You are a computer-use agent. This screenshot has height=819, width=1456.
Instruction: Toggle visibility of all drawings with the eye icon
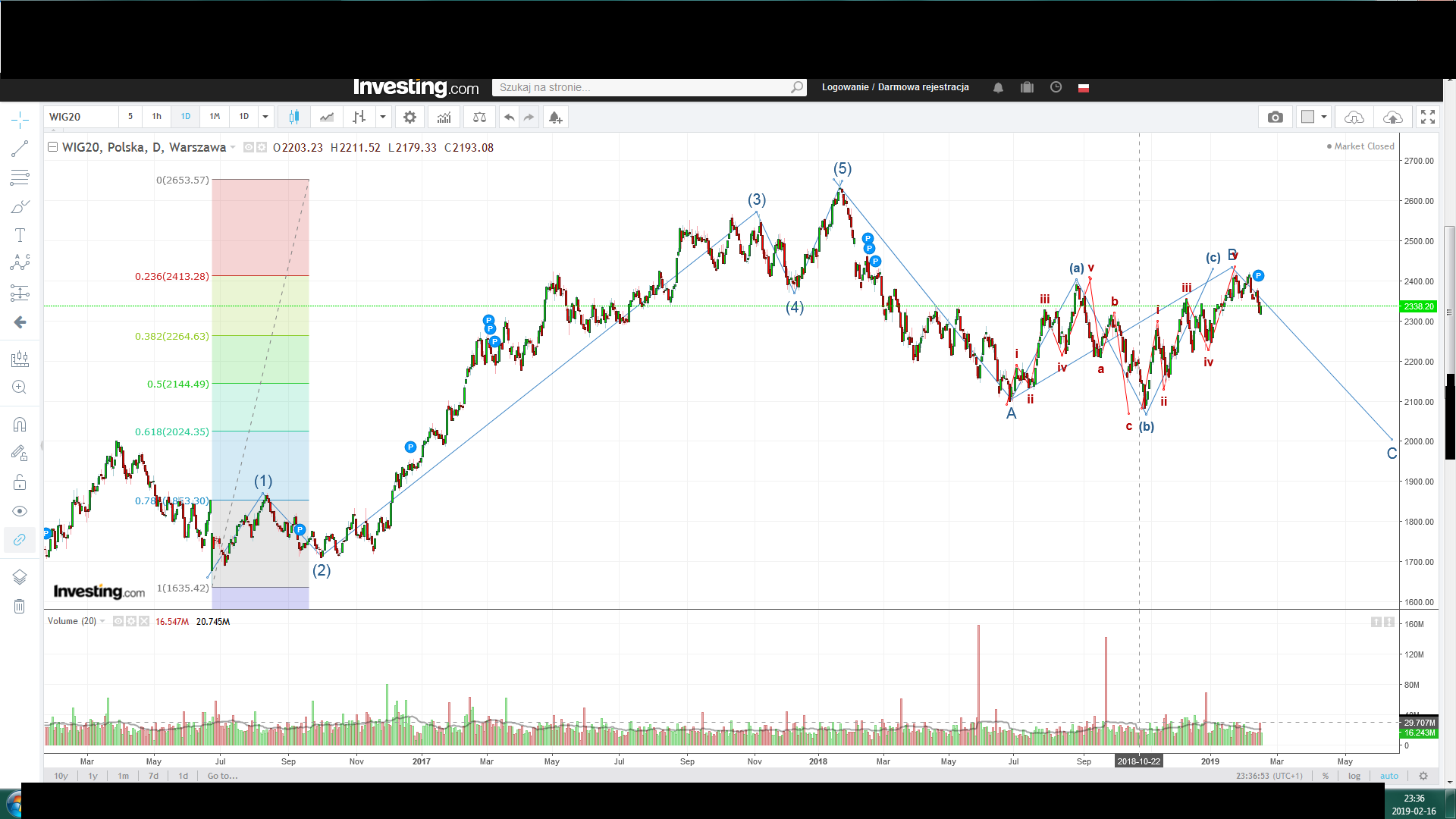[x=20, y=511]
